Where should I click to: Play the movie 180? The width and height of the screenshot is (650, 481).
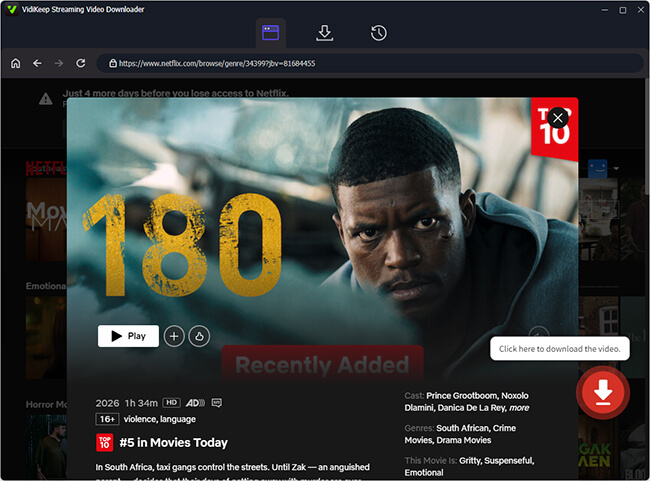[128, 336]
